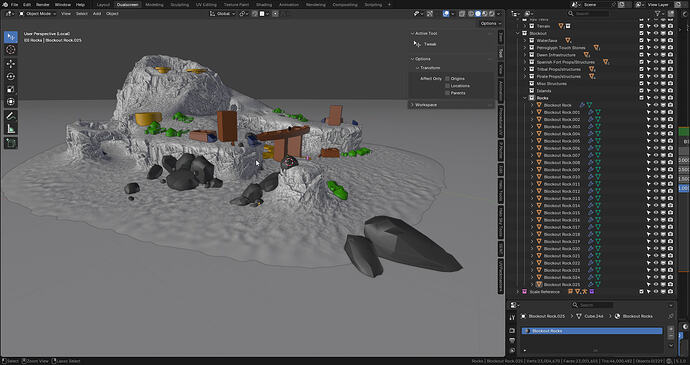
Task: Switch to the Shading workspace tab
Action: 264,4
